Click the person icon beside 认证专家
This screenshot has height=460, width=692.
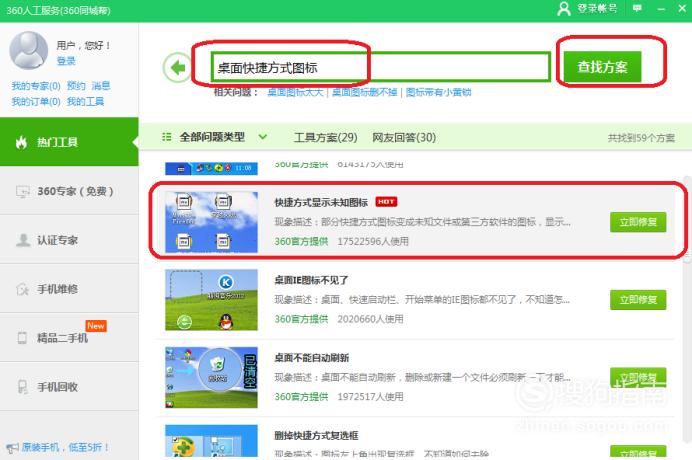(x=23, y=240)
